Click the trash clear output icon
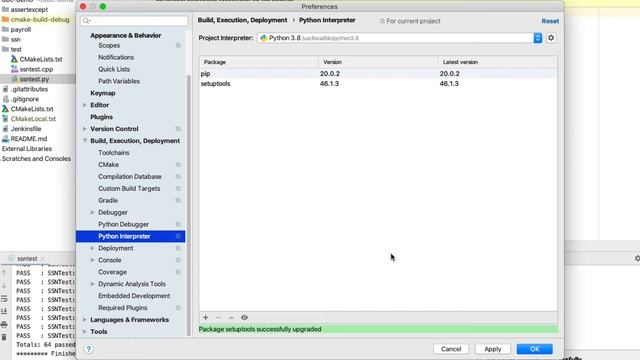The width and height of the screenshot is (640, 360). point(4,337)
